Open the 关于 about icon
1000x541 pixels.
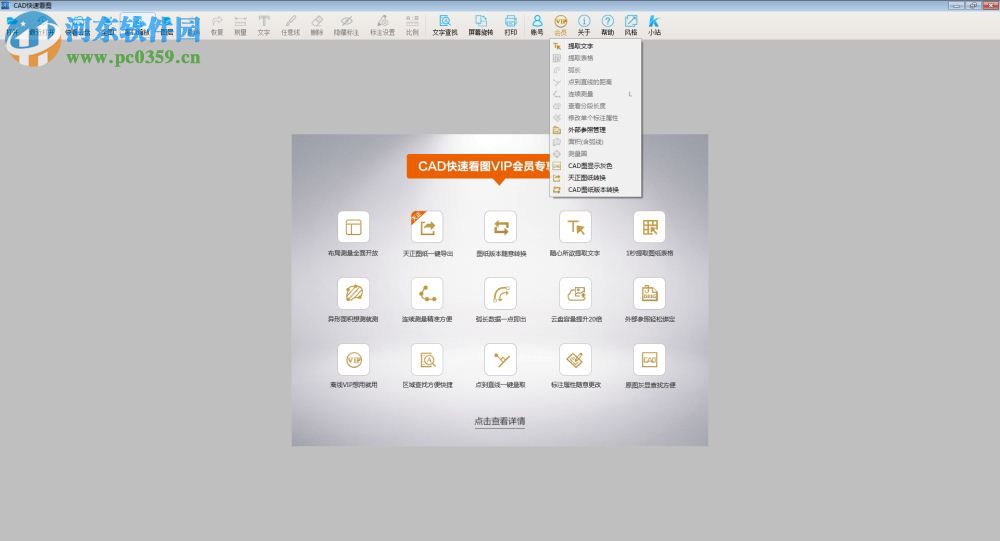coord(584,25)
